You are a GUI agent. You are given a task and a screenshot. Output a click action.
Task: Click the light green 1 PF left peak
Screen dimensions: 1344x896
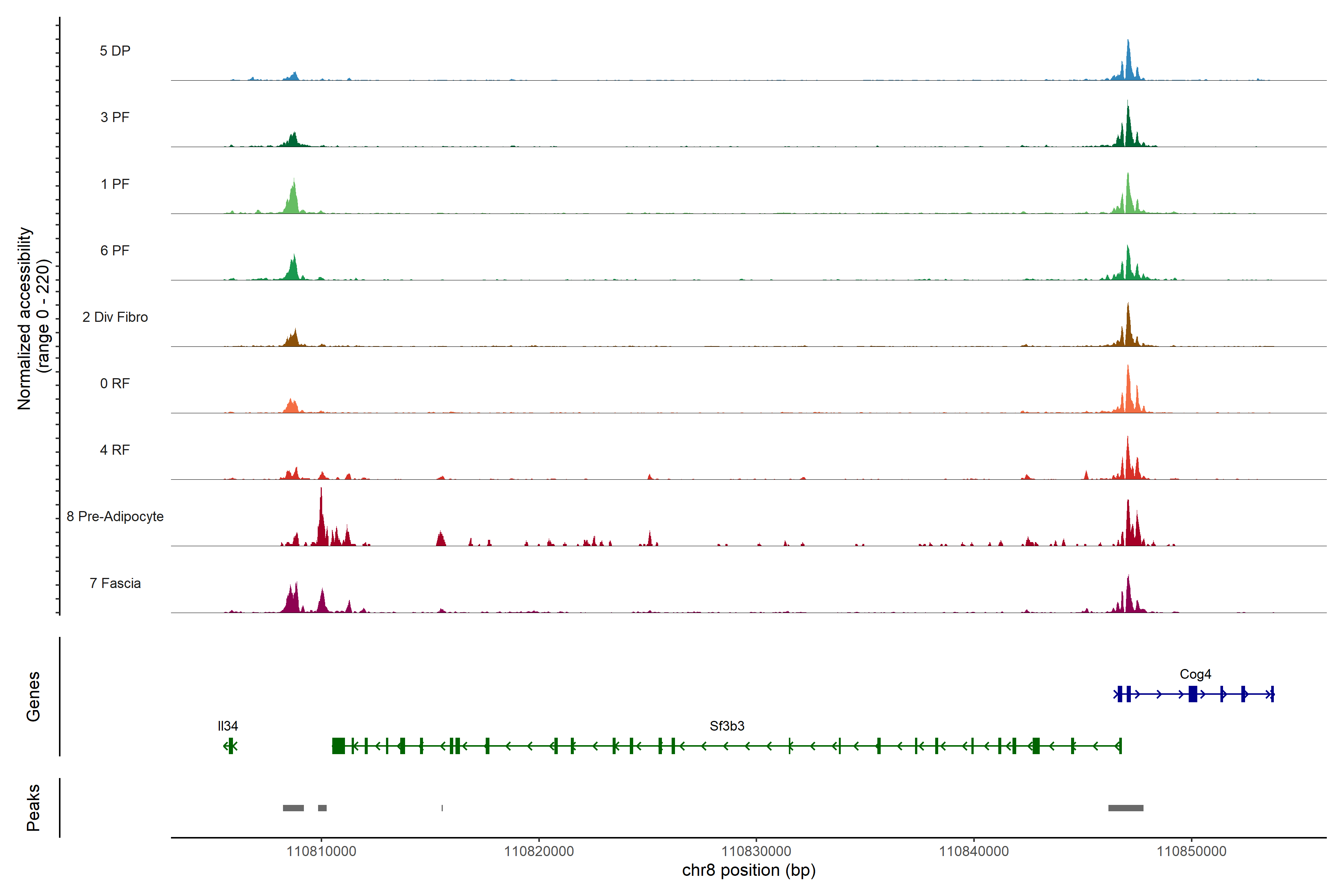(293, 200)
